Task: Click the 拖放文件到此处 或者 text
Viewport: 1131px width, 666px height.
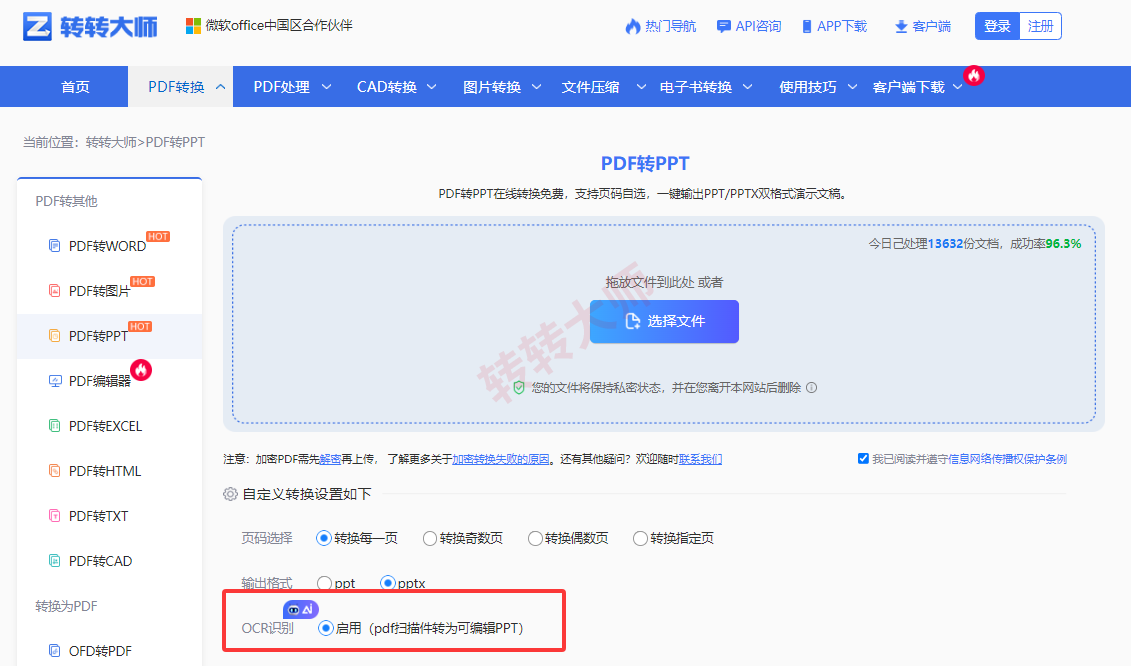Action: [664, 282]
